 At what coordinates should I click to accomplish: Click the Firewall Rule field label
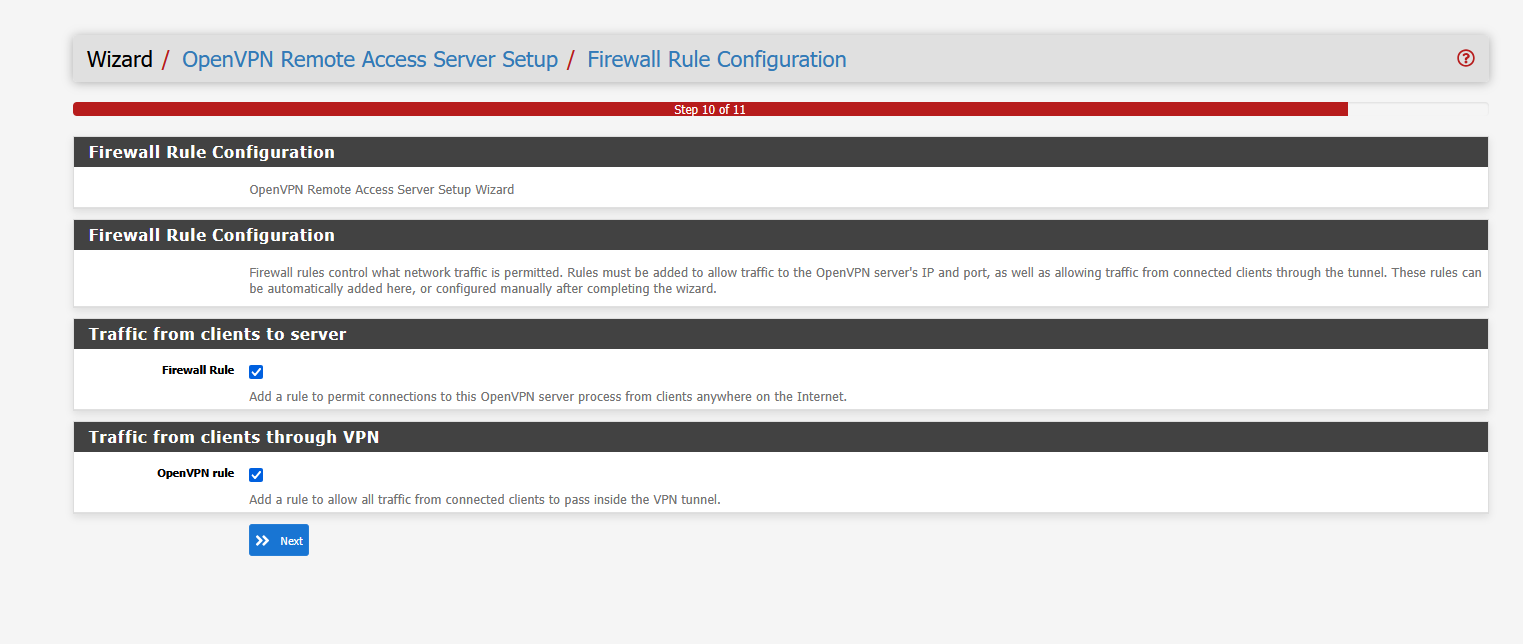(197, 370)
